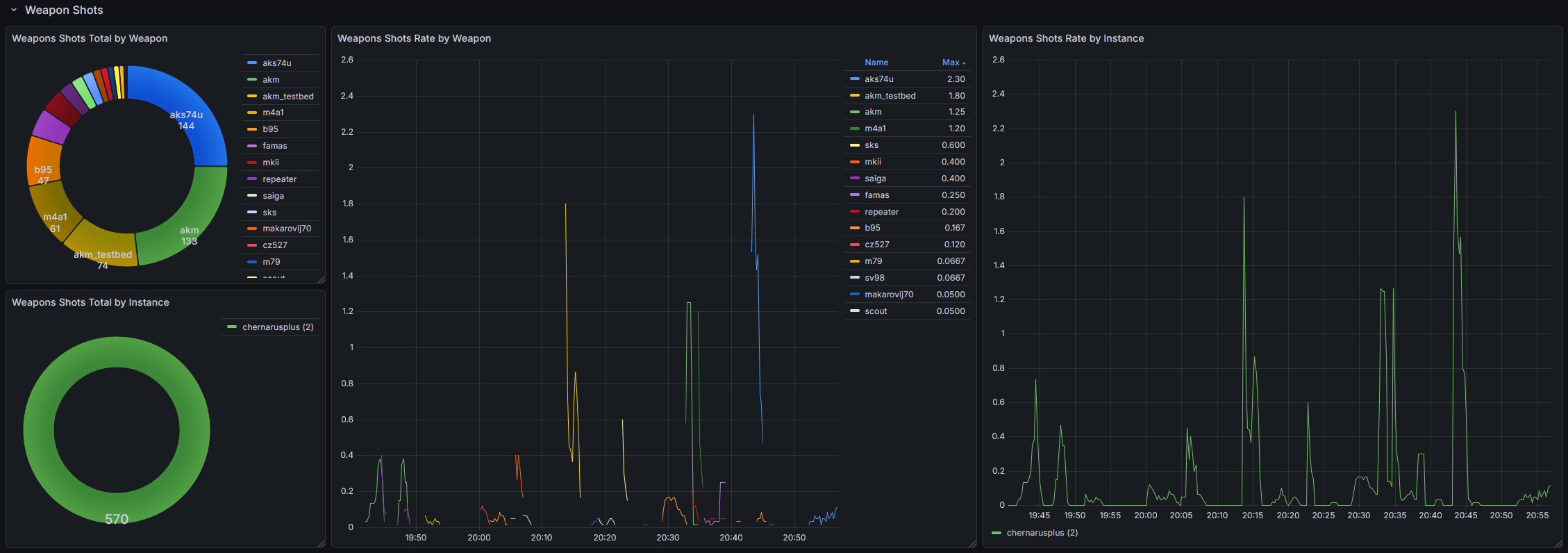Open the Weapons Shots Total by Weapon panel title
This screenshot has width=1568, height=553.
[90, 38]
